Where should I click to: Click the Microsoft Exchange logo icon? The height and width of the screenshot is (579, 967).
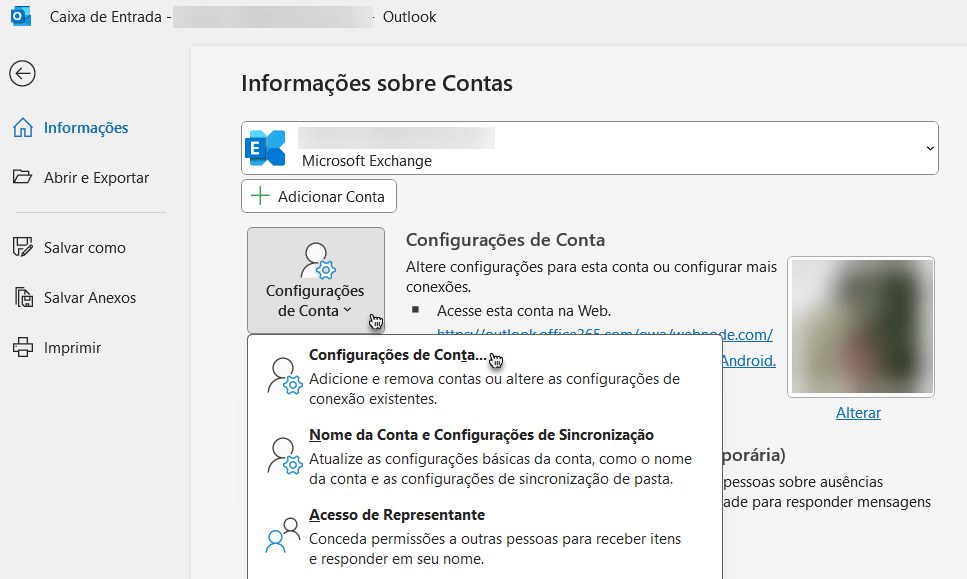pyautogui.click(x=265, y=148)
